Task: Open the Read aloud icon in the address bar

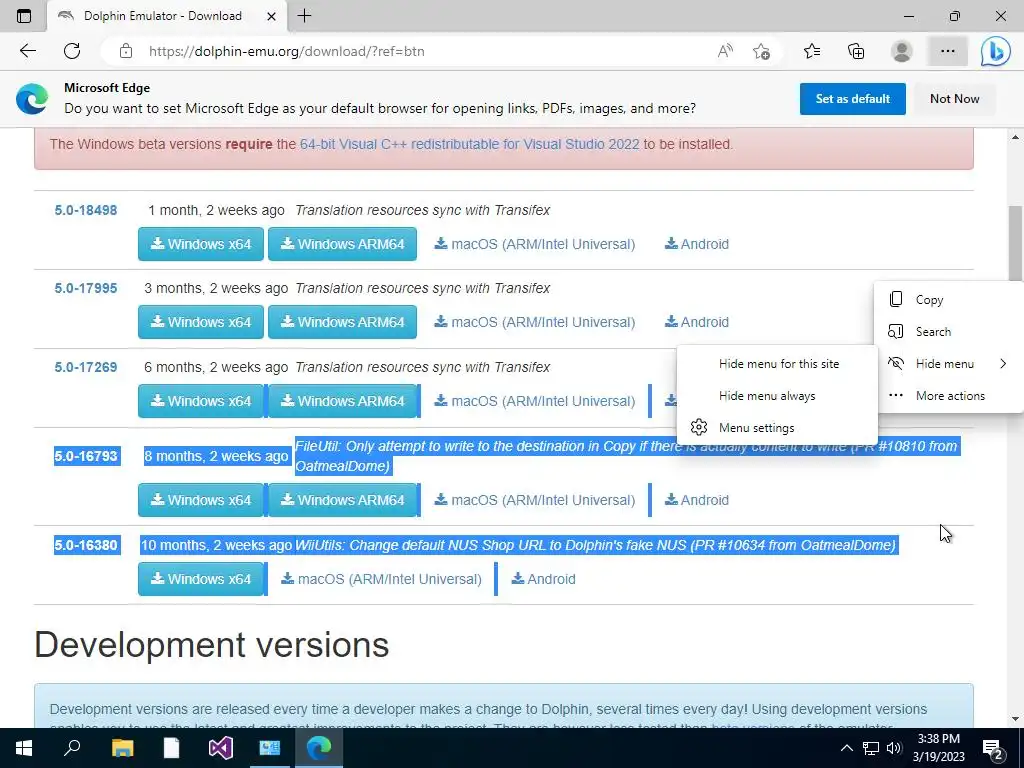Action: pos(725,51)
